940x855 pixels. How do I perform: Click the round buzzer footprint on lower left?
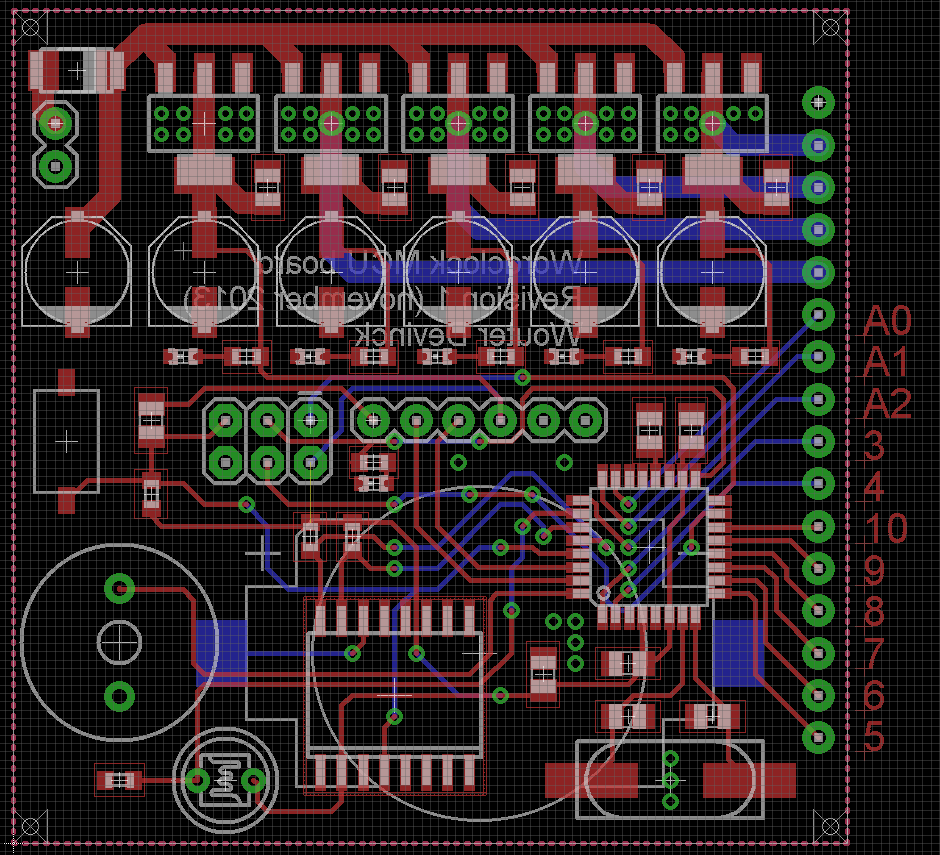pos(120,640)
